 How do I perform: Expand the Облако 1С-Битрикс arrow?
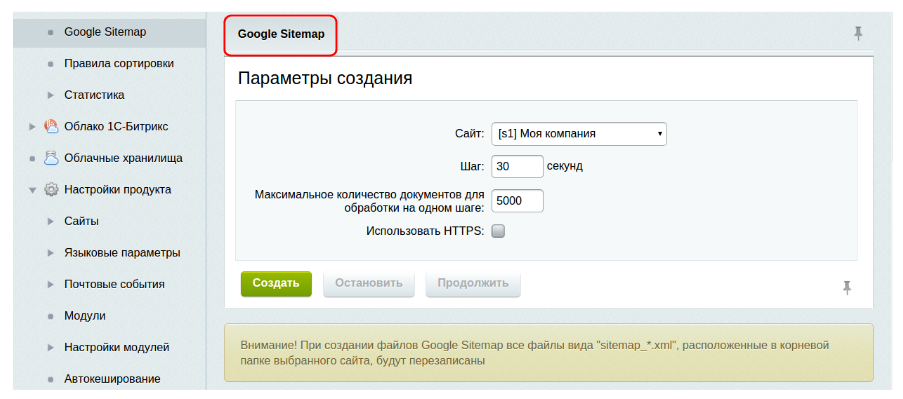coord(32,127)
